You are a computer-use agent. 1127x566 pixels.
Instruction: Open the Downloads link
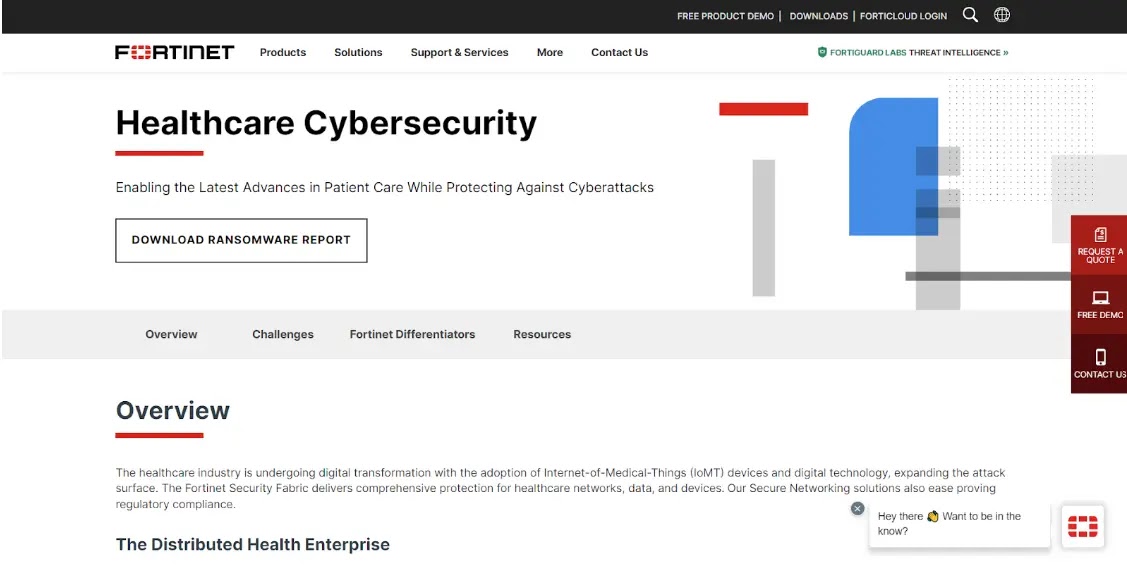(x=819, y=16)
